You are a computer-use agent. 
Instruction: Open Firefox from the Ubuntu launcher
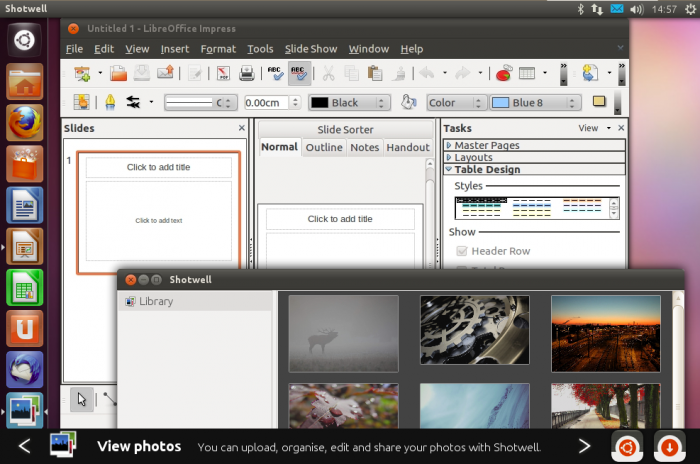pos(25,123)
